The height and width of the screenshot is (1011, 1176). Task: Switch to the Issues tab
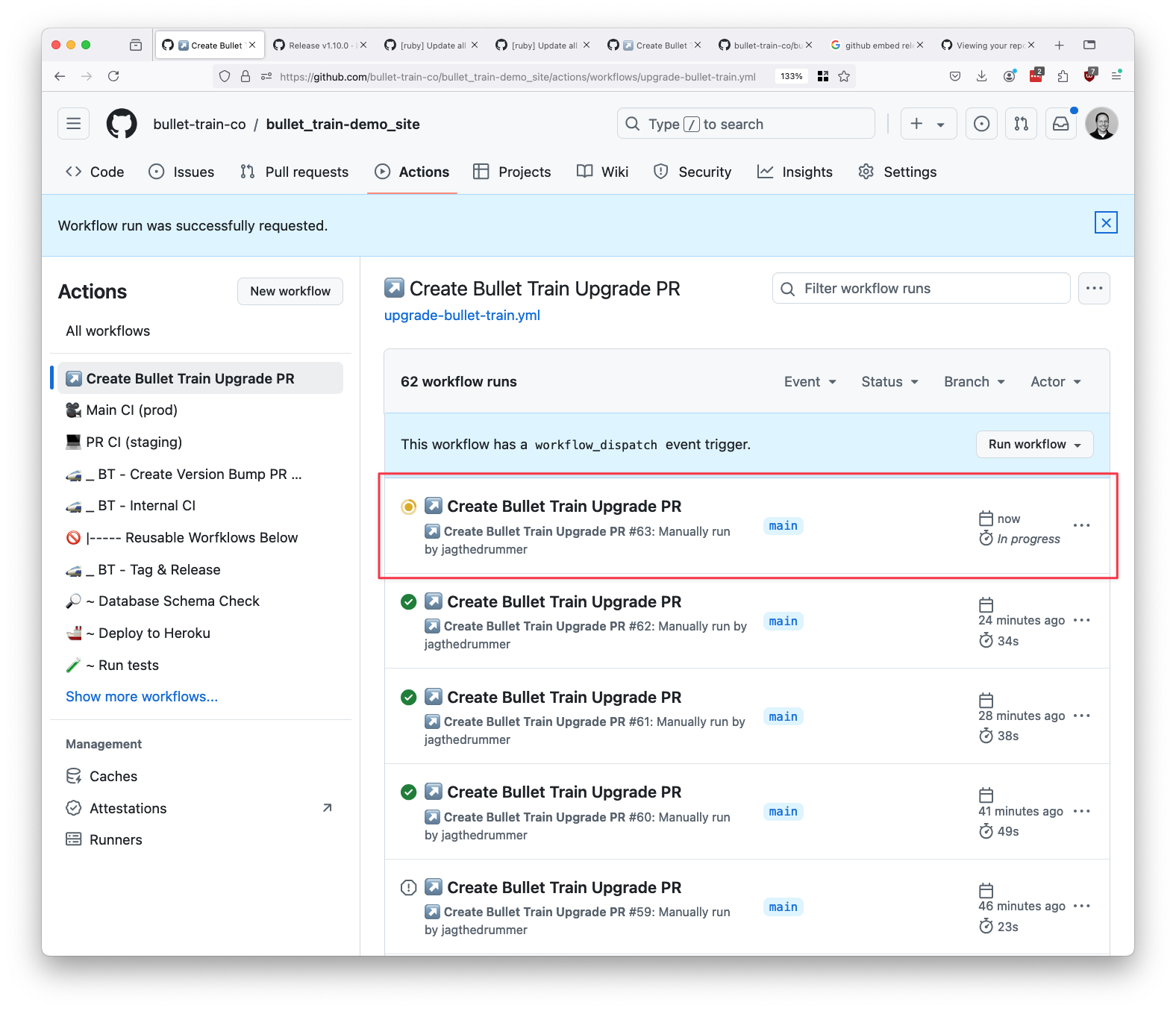(181, 172)
